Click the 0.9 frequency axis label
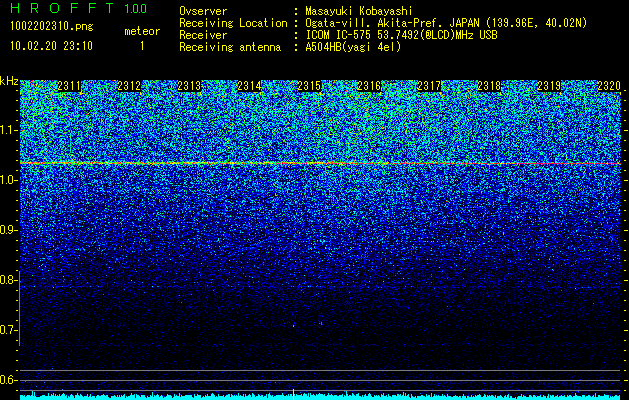This screenshot has height=400, width=629. (9, 230)
